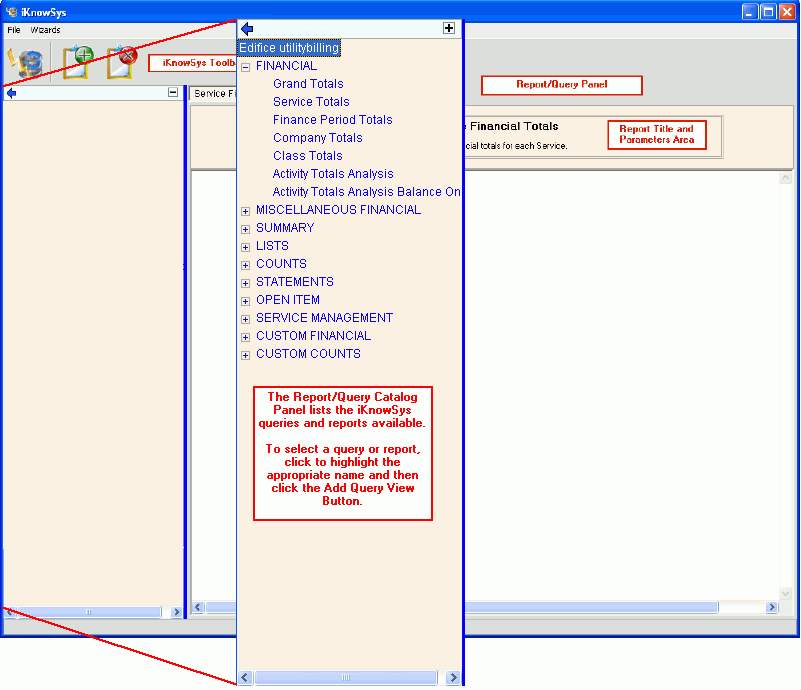Click the catalog panel horizontal scrollbar
This screenshot has width=801, height=690.
click(345, 678)
